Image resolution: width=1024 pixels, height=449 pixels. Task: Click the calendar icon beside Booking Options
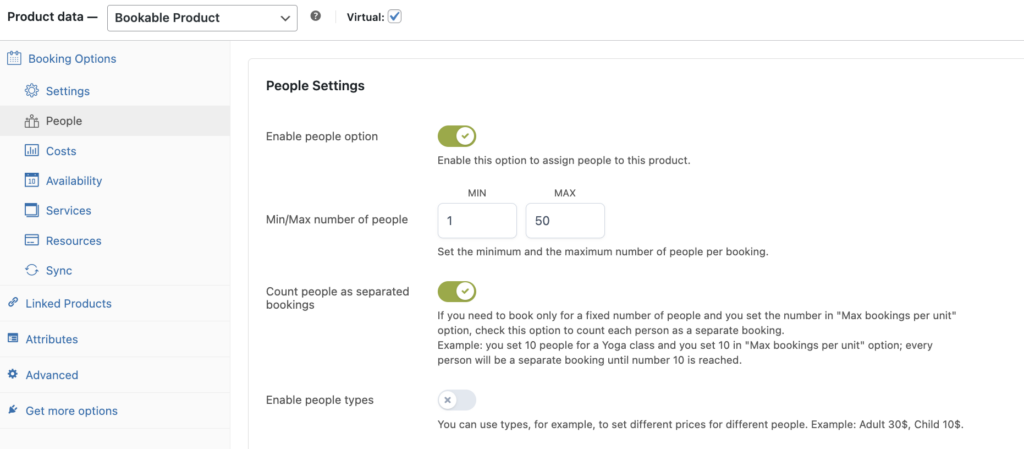(x=14, y=59)
